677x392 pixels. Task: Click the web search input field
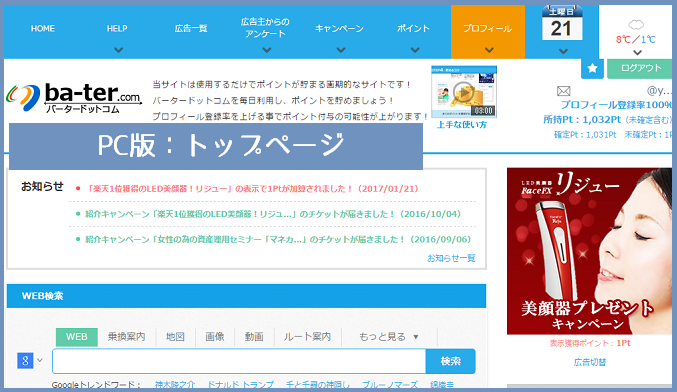coord(239,361)
